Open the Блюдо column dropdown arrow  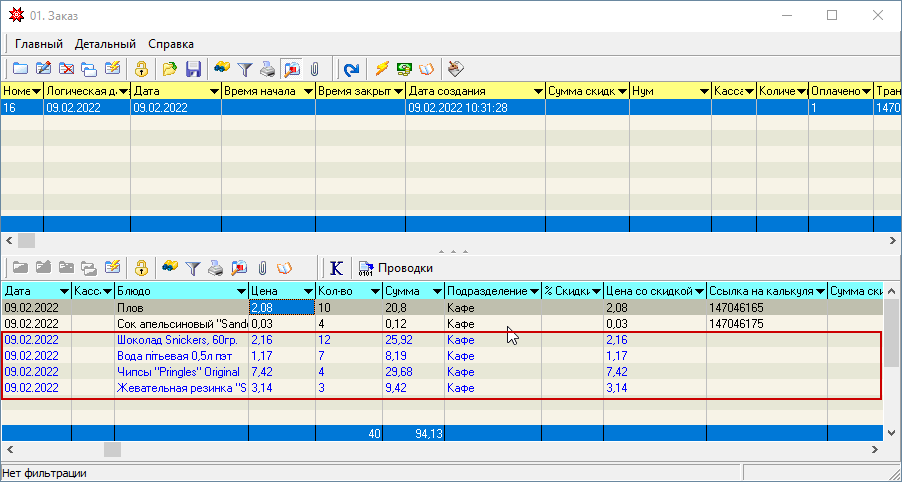(239, 291)
